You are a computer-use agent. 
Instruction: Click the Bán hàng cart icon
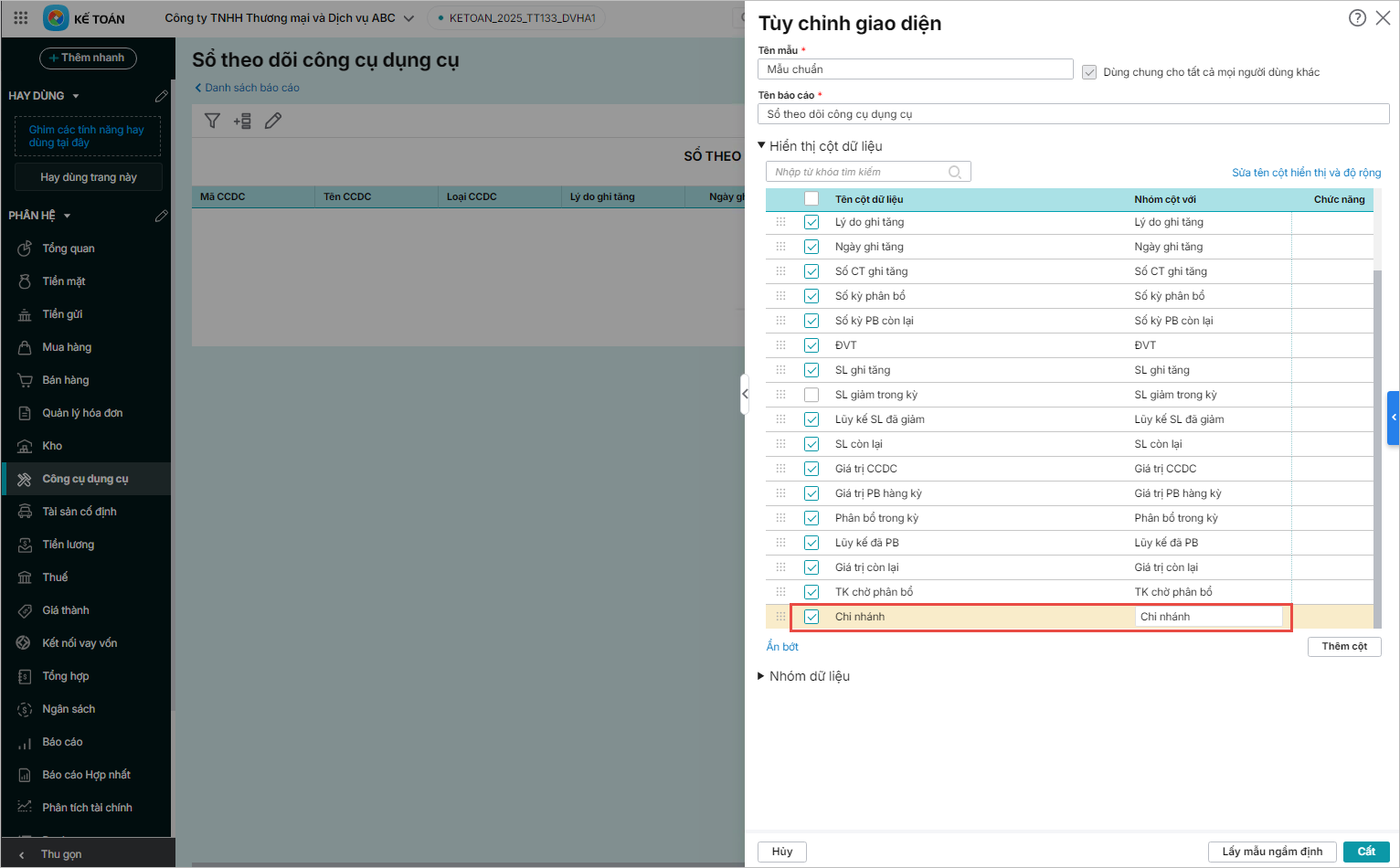pos(25,380)
